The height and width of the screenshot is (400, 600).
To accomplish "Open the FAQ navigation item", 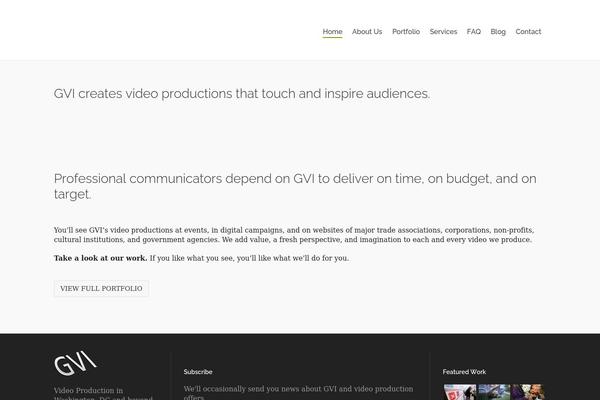I will [474, 32].
